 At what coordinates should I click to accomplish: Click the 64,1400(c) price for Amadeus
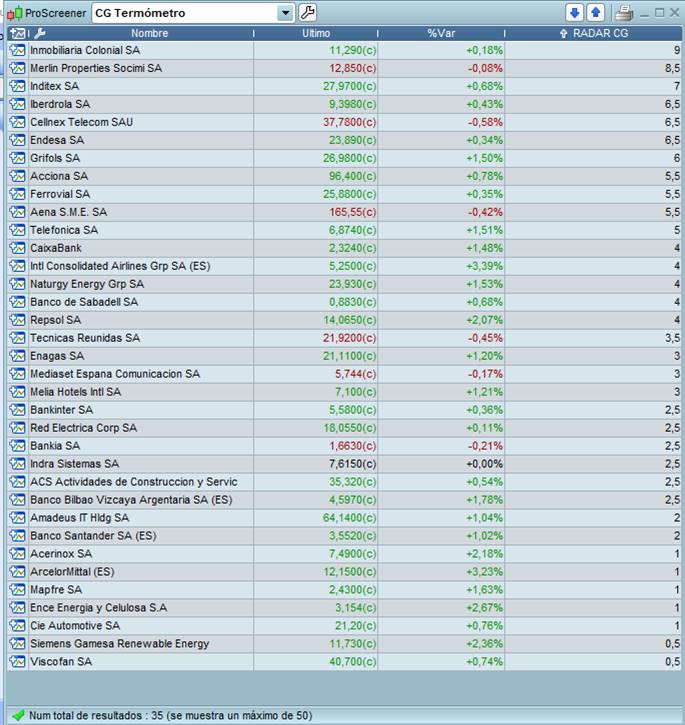[350, 518]
